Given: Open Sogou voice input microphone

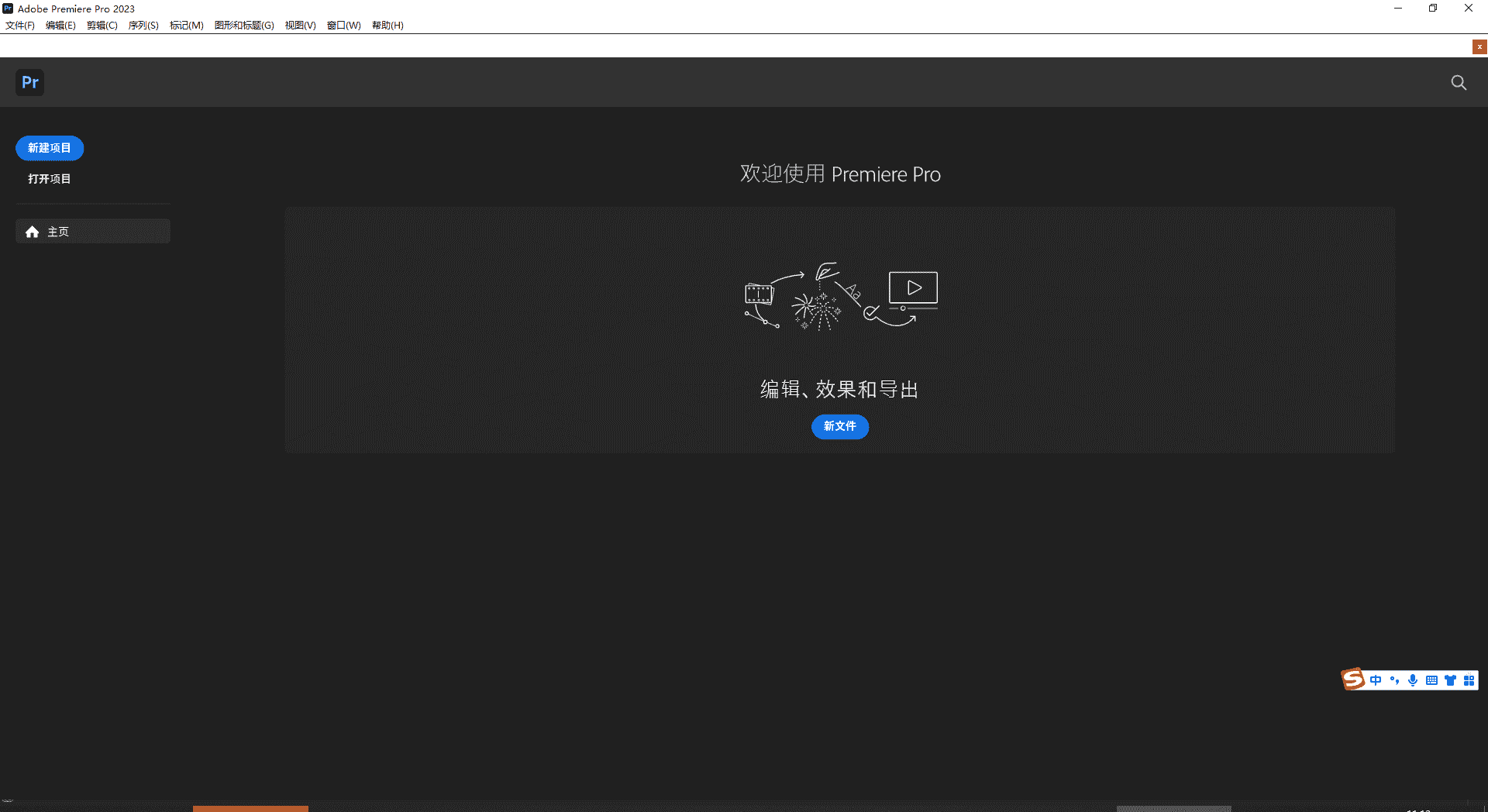Looking at the screenshot, I should [1413, 680].
